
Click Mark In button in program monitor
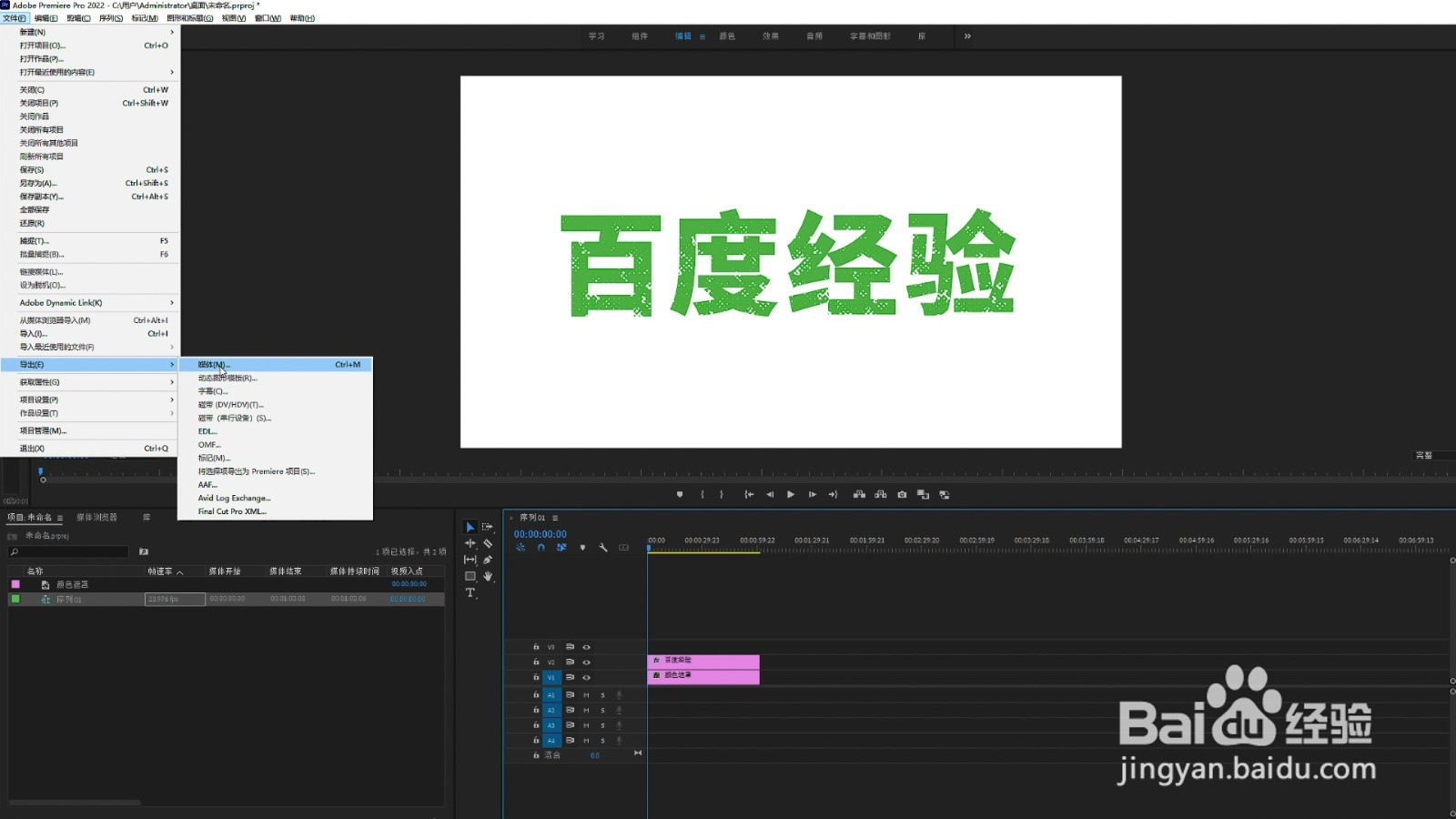703,494
